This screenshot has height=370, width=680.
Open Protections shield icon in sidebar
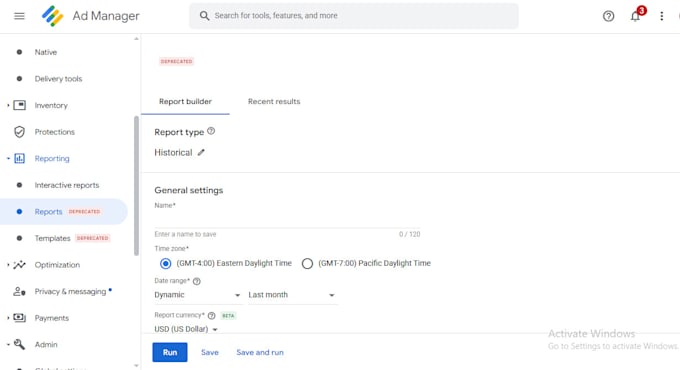[20, 132]
